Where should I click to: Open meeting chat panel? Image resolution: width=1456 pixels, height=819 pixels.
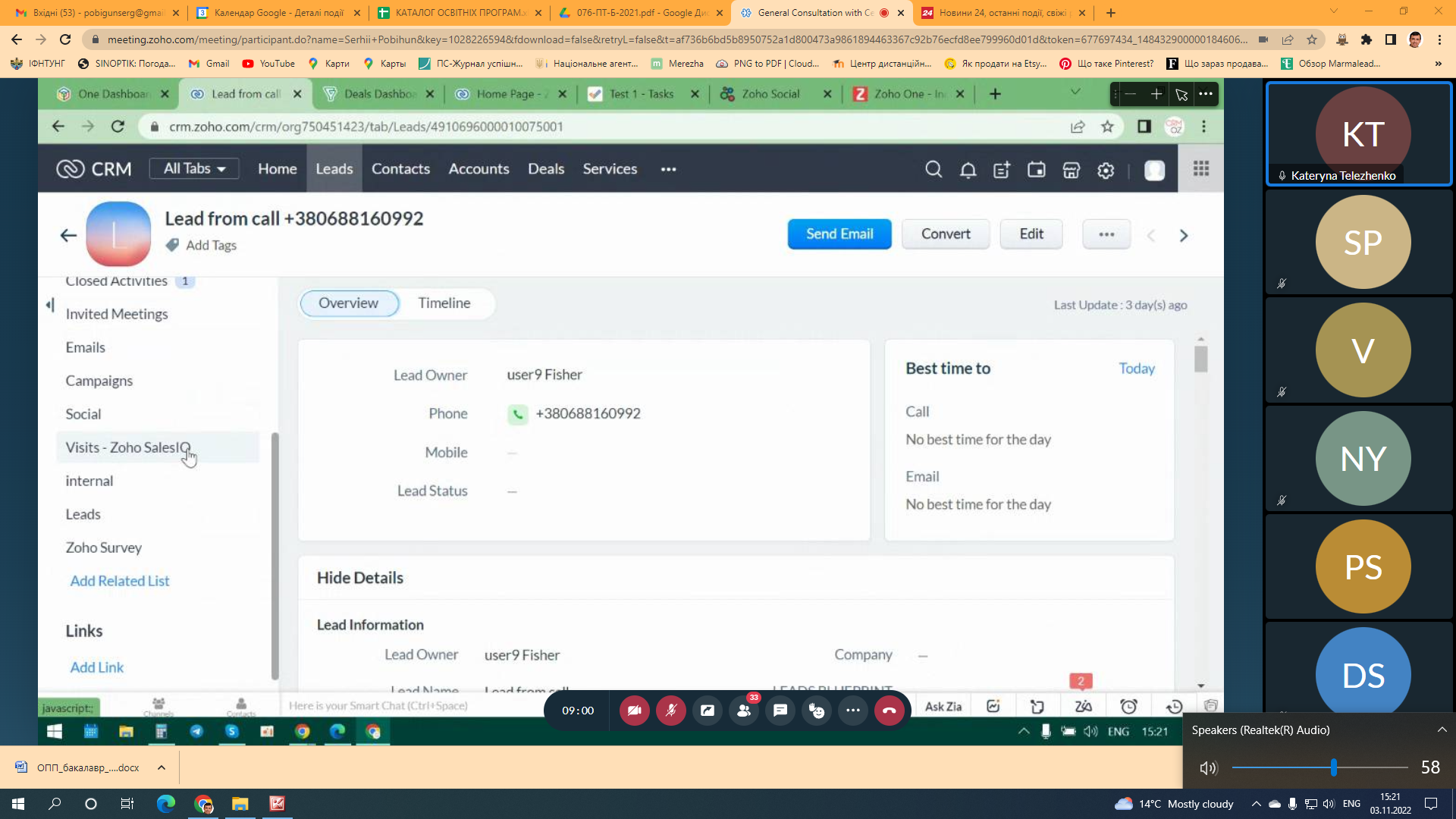[x=780, y=711]
